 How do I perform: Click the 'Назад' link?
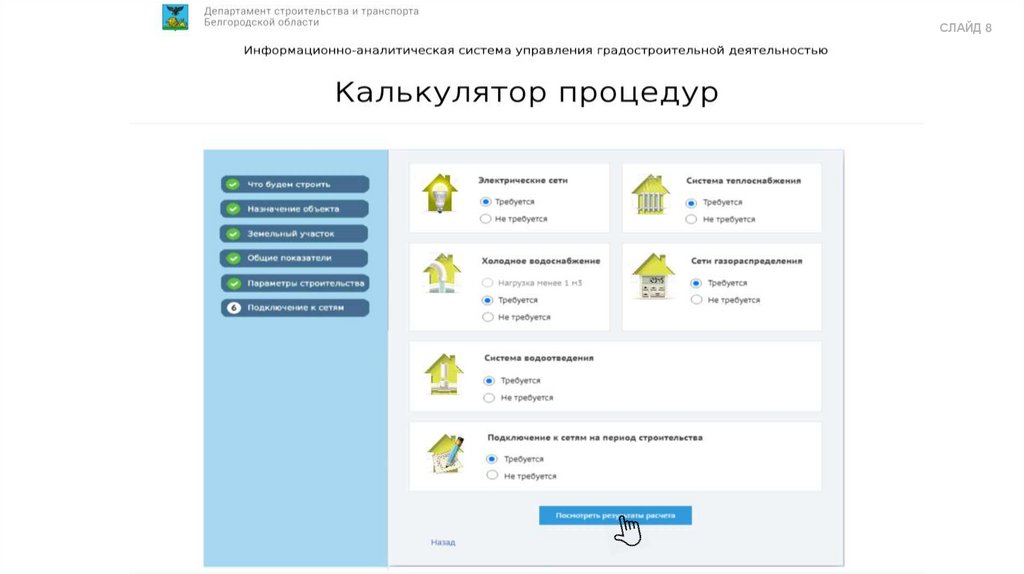[443, 543]
